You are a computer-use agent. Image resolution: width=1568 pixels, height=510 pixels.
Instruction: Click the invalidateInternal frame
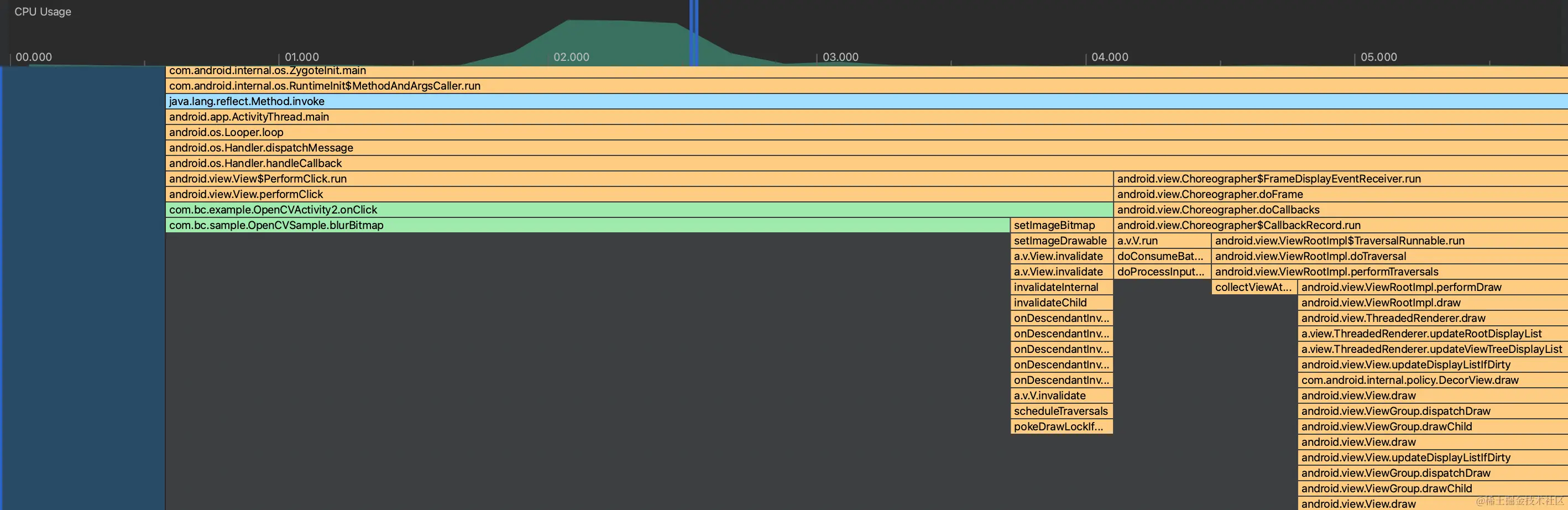1062,287
